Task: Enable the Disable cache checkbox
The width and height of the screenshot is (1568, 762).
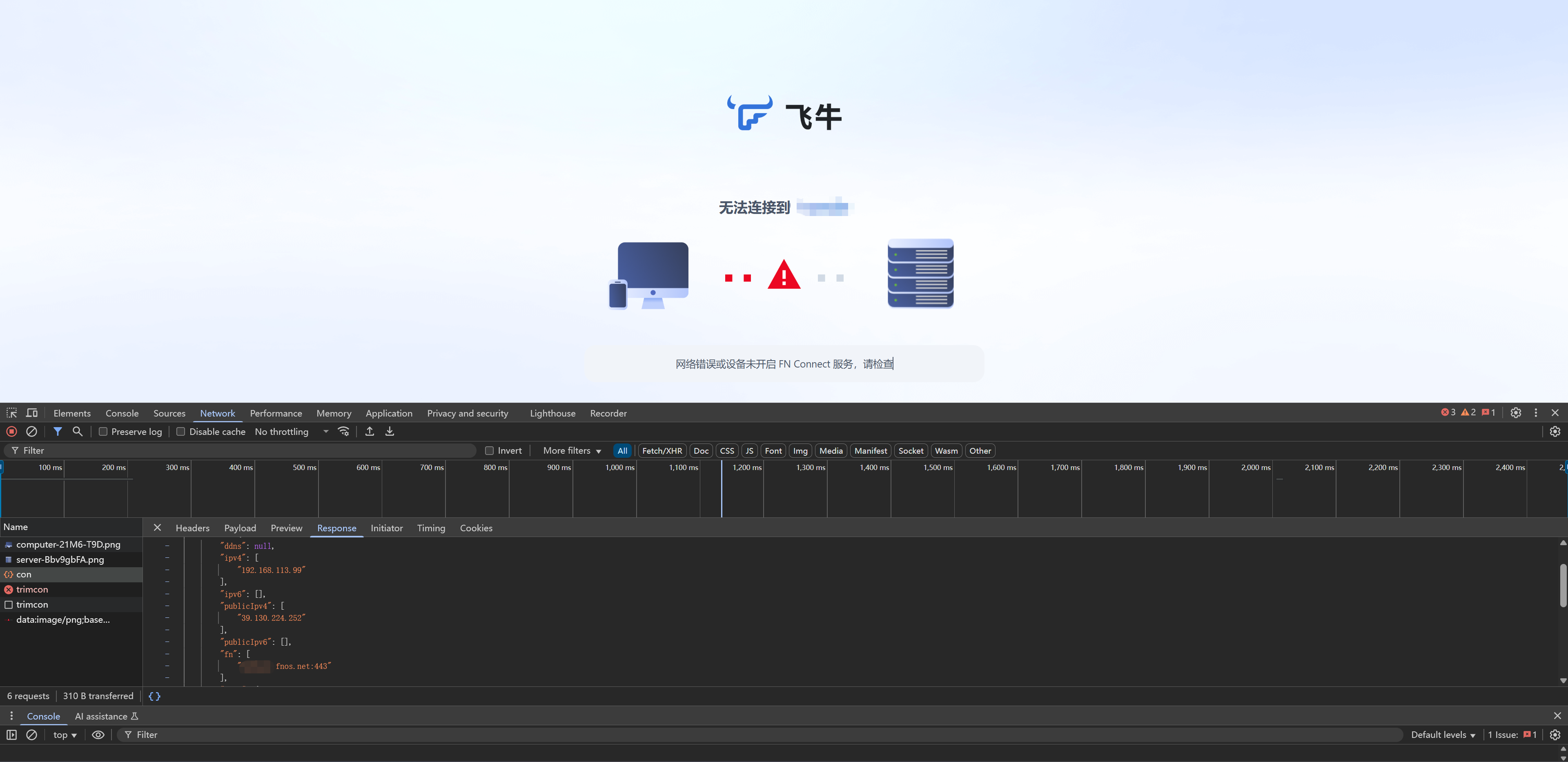Action: pyautogui.click(x=181, y=432)
